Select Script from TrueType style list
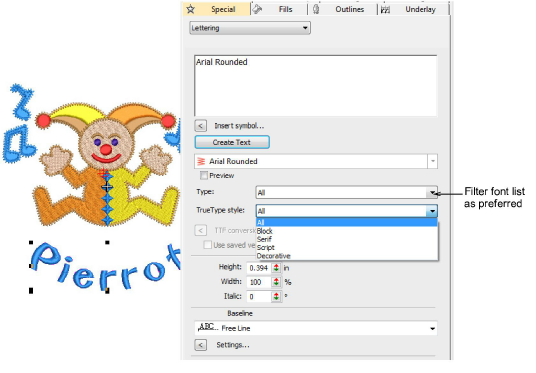 pyautogui.click(x=266, y=248)
